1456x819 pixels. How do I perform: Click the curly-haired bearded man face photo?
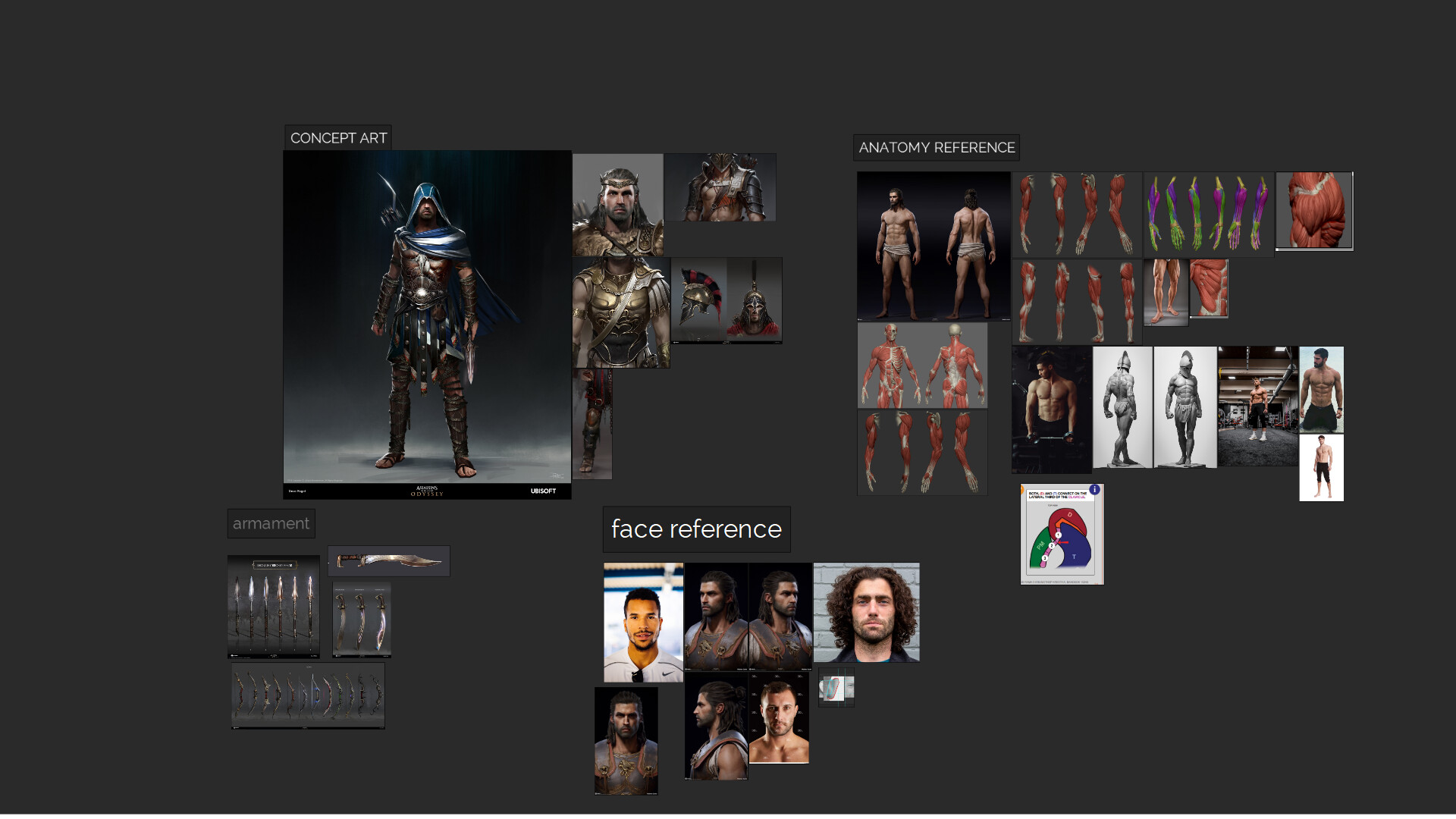tap(866, 611)
